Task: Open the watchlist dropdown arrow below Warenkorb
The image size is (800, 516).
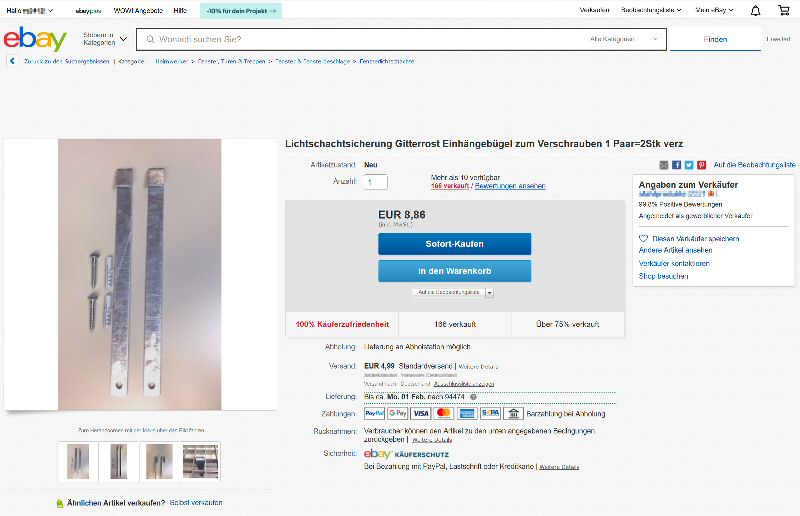Action: click(x=489, y=293)
